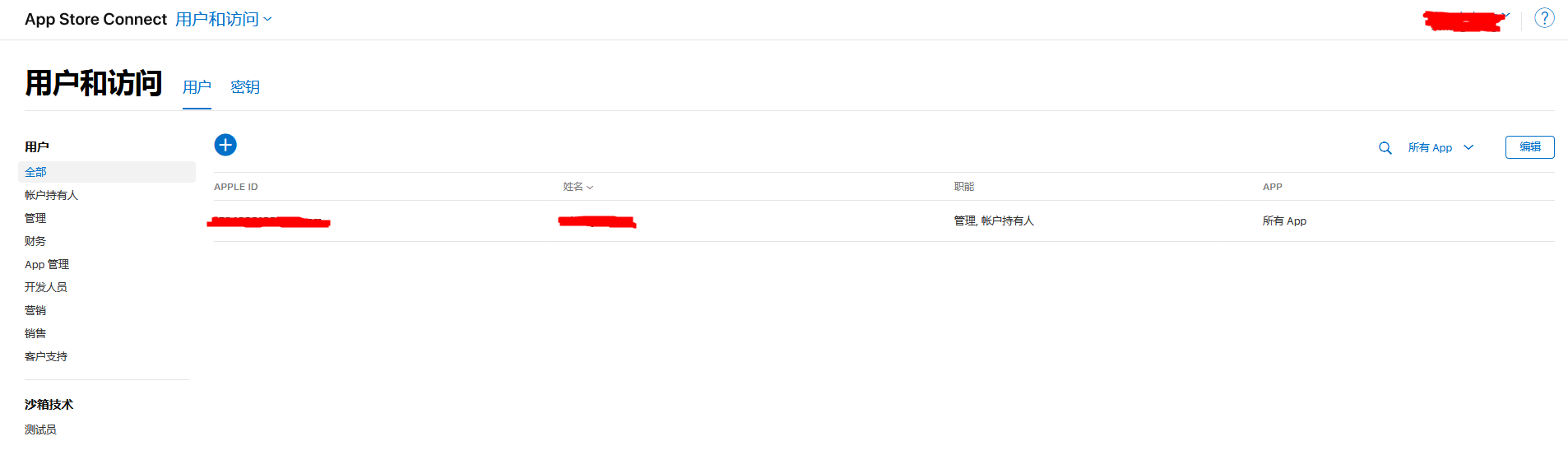Screen dimensions: 1568x455
Task: Open sandbox 测试员 list
Action: pos(40,429)
